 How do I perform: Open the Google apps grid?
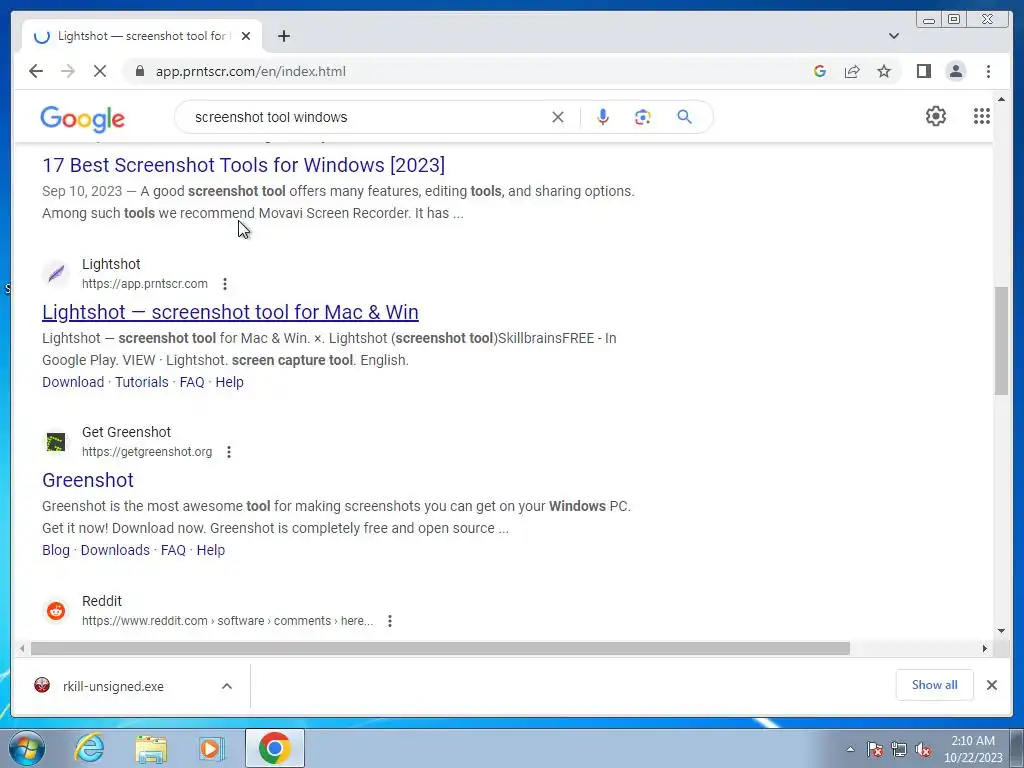pos(982,116)
